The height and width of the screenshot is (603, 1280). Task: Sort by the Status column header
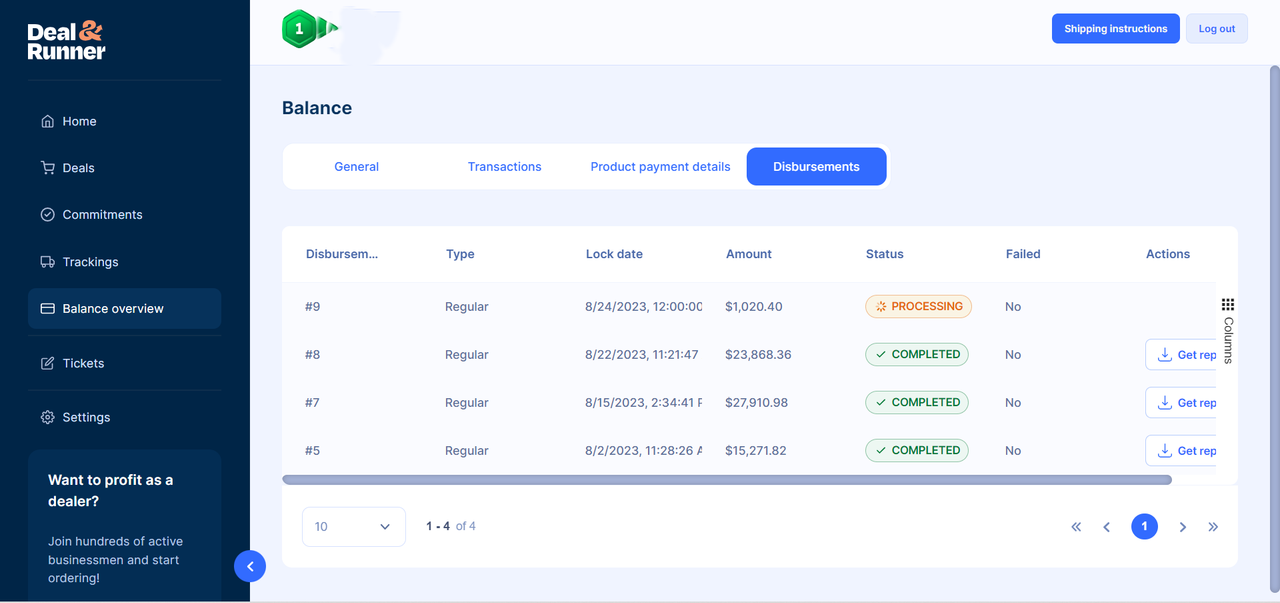coord(885,254)
